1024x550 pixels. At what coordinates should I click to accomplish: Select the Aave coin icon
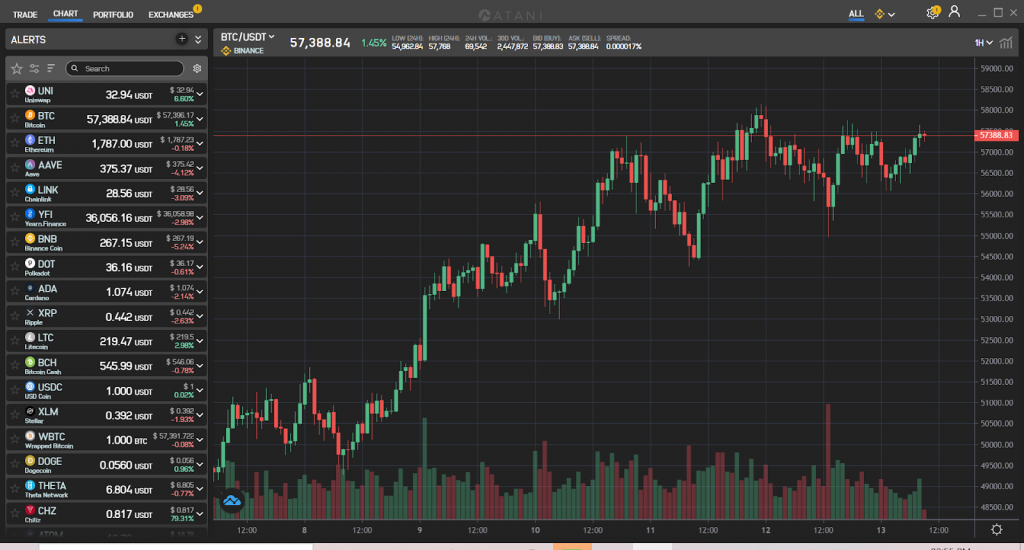pos(30,165)
